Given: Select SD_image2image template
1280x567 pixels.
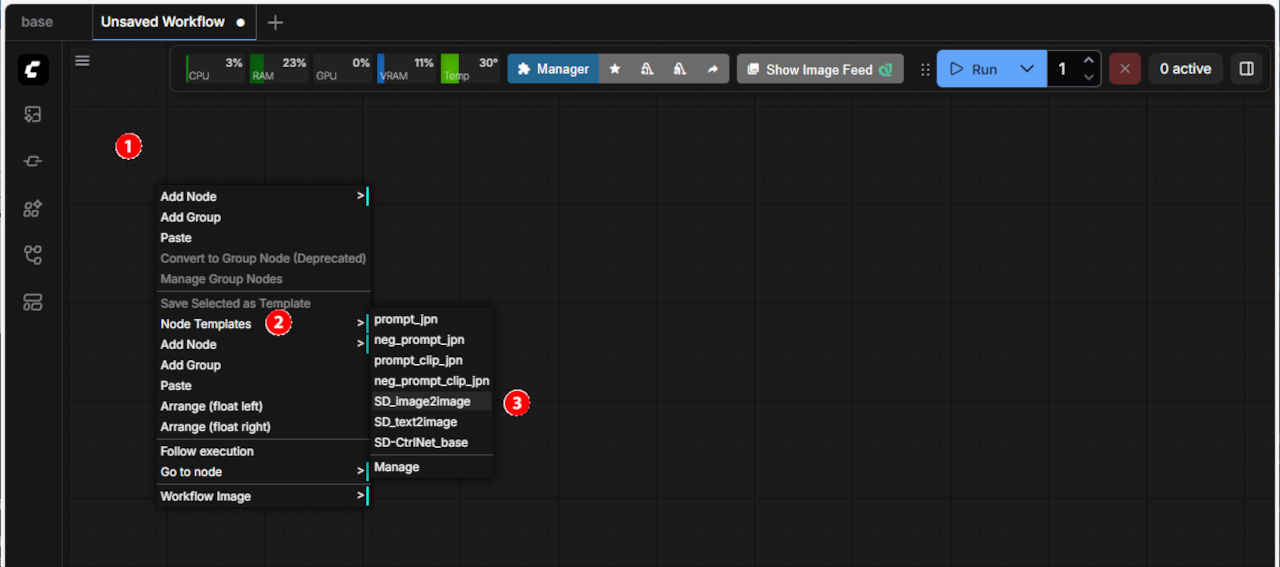Looking at the screenshot, I should (x=422, y=402).
